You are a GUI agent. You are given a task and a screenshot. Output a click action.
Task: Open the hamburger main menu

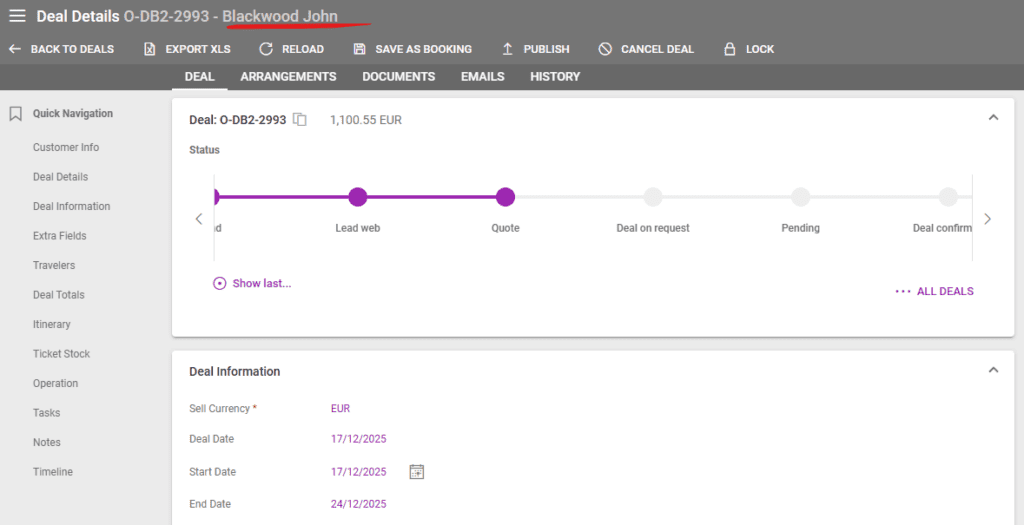point(18,16)
